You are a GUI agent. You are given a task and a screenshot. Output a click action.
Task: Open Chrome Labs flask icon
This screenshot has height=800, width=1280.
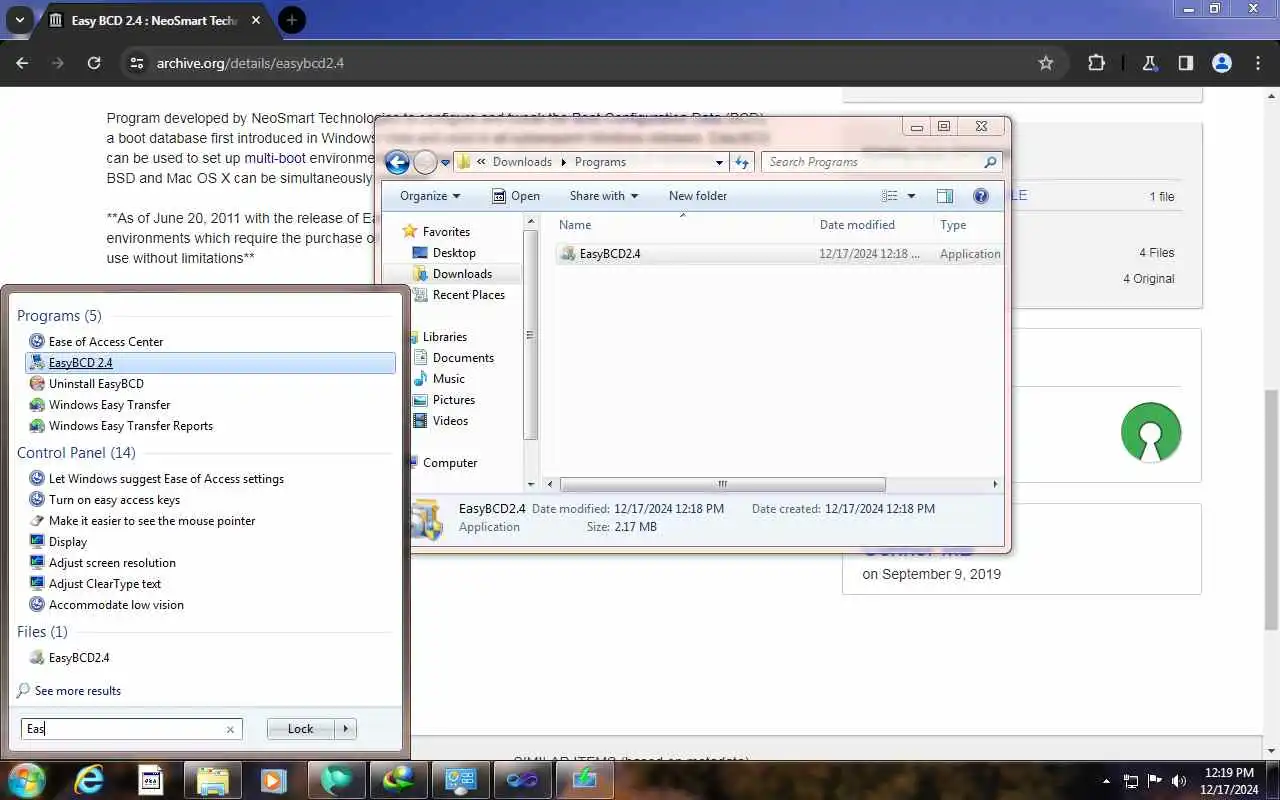(1150, 63)
